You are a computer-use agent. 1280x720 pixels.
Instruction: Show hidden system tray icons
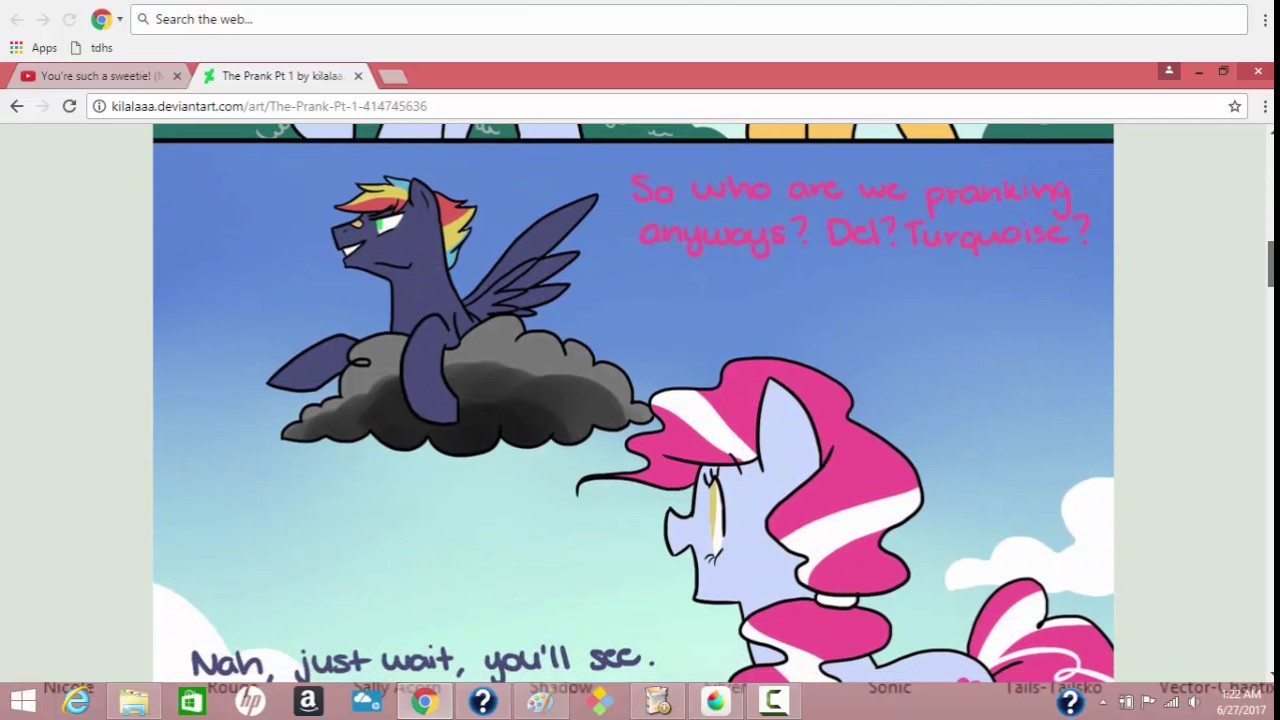point(1103,702)
